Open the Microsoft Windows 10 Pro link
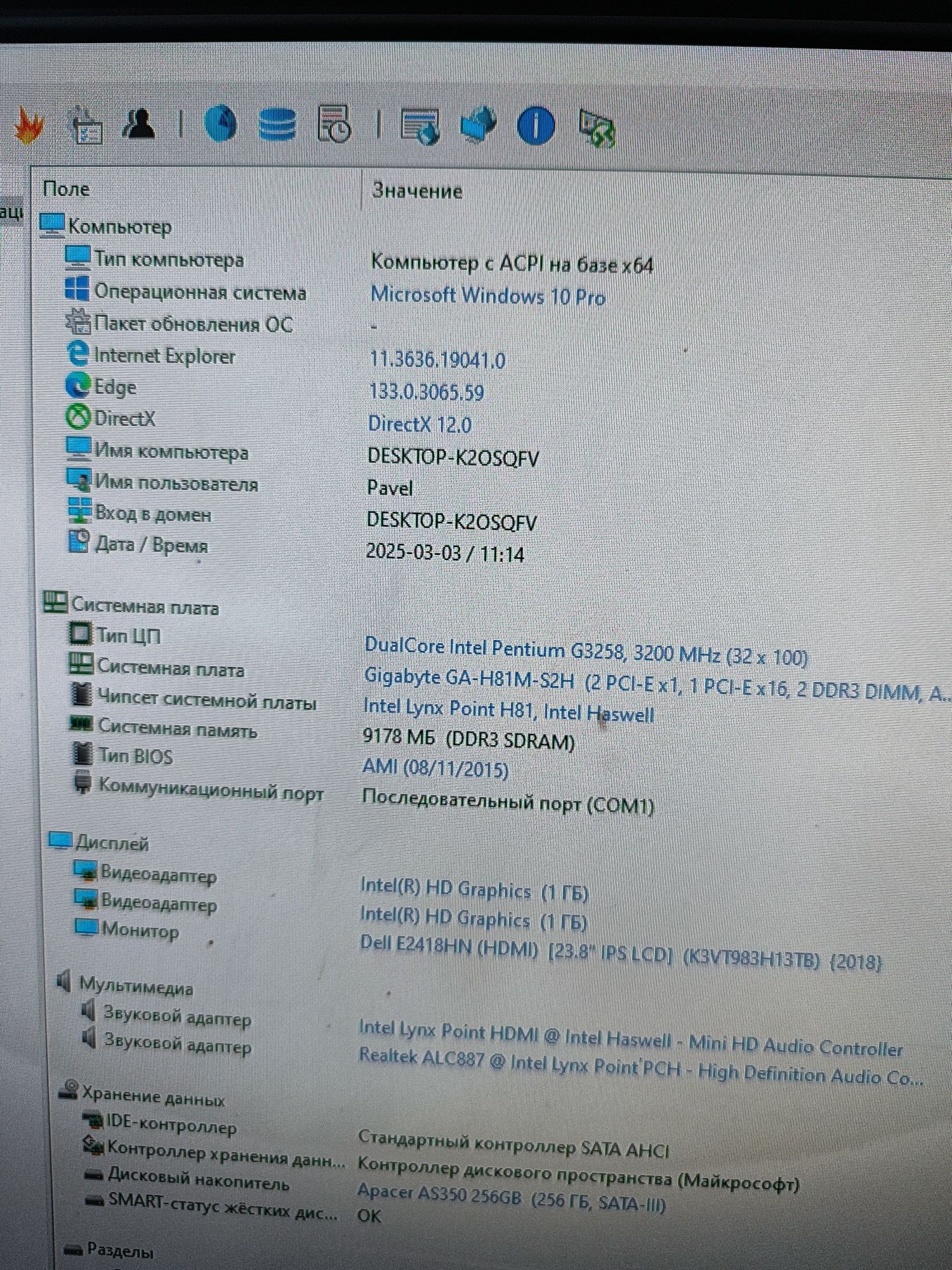This screenshot has width=952, height=1270. pos(488,297)
